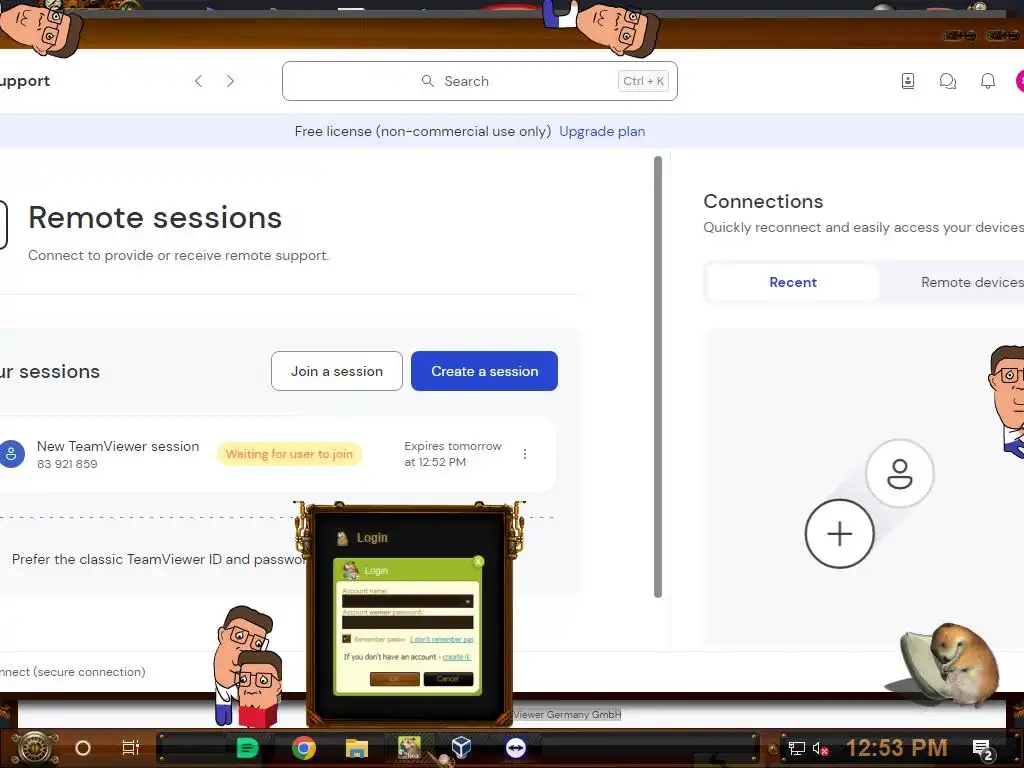Select the New TeamViewer session title
This screenshot has height=768, width=1024.
(x=118, y=446)
